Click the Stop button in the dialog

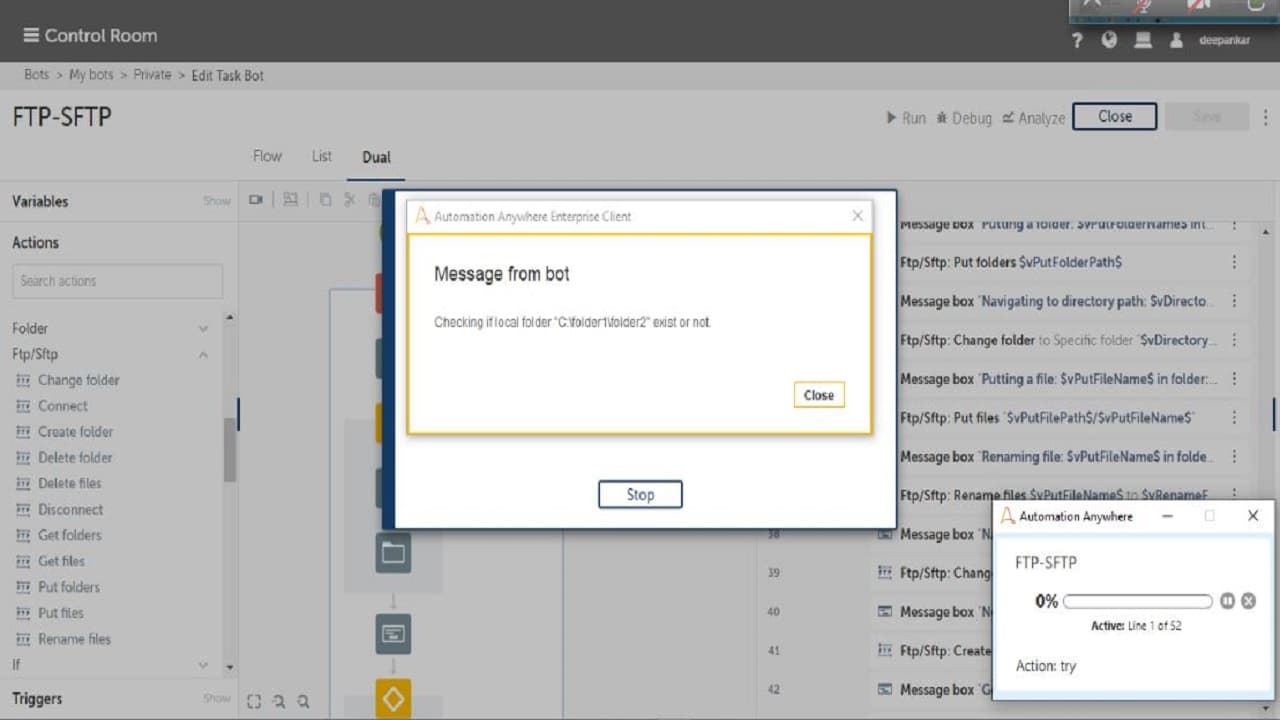640,494
